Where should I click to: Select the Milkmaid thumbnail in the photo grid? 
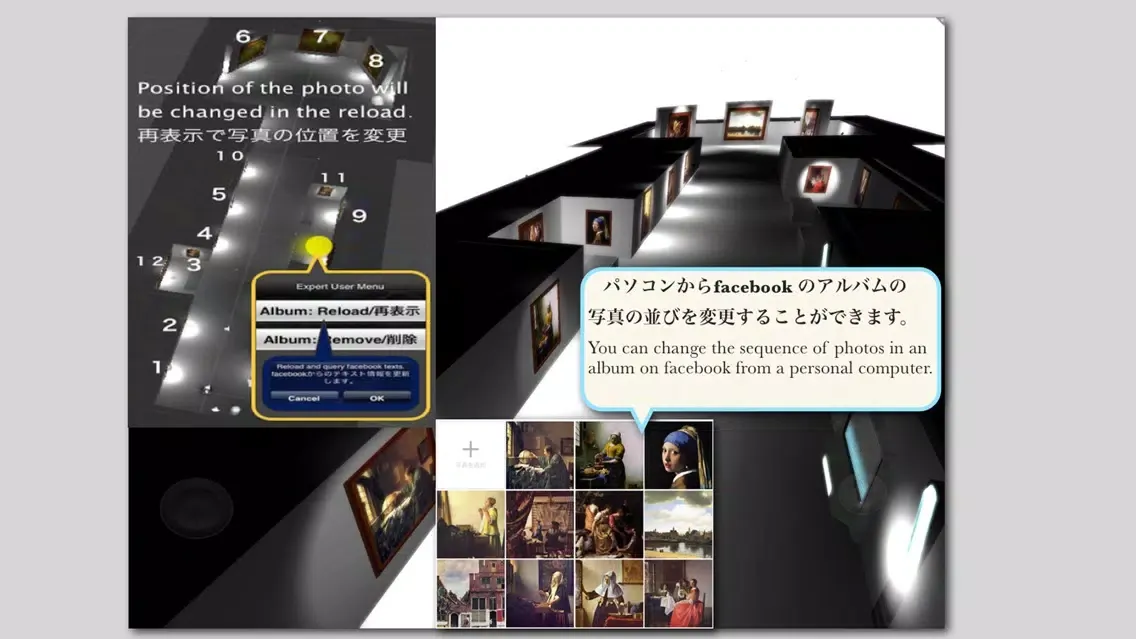609,455
